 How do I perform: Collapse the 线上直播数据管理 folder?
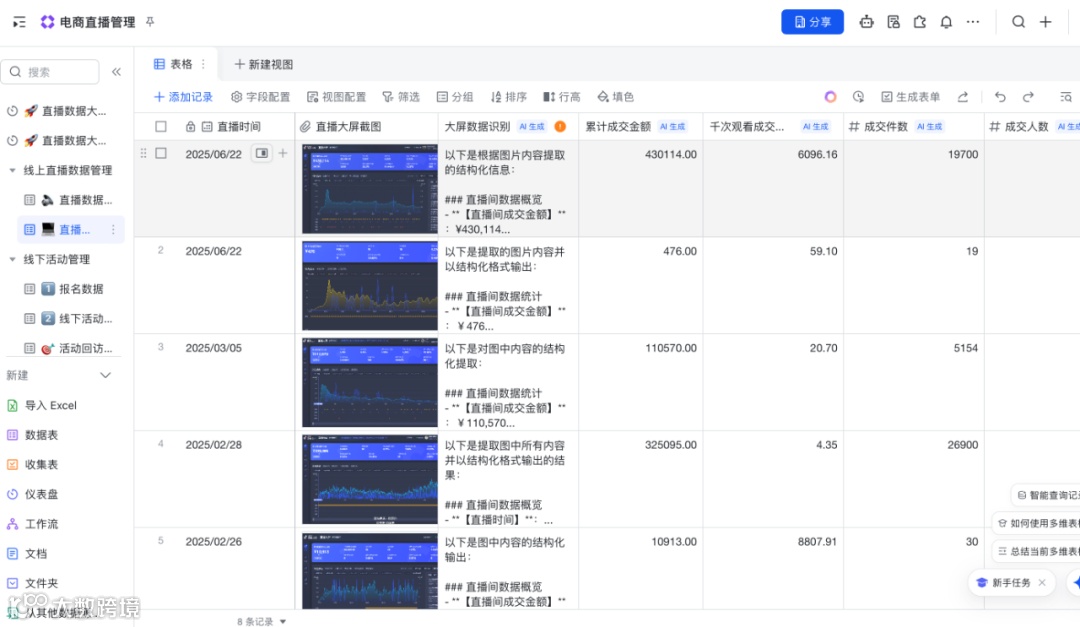(12, 170)
